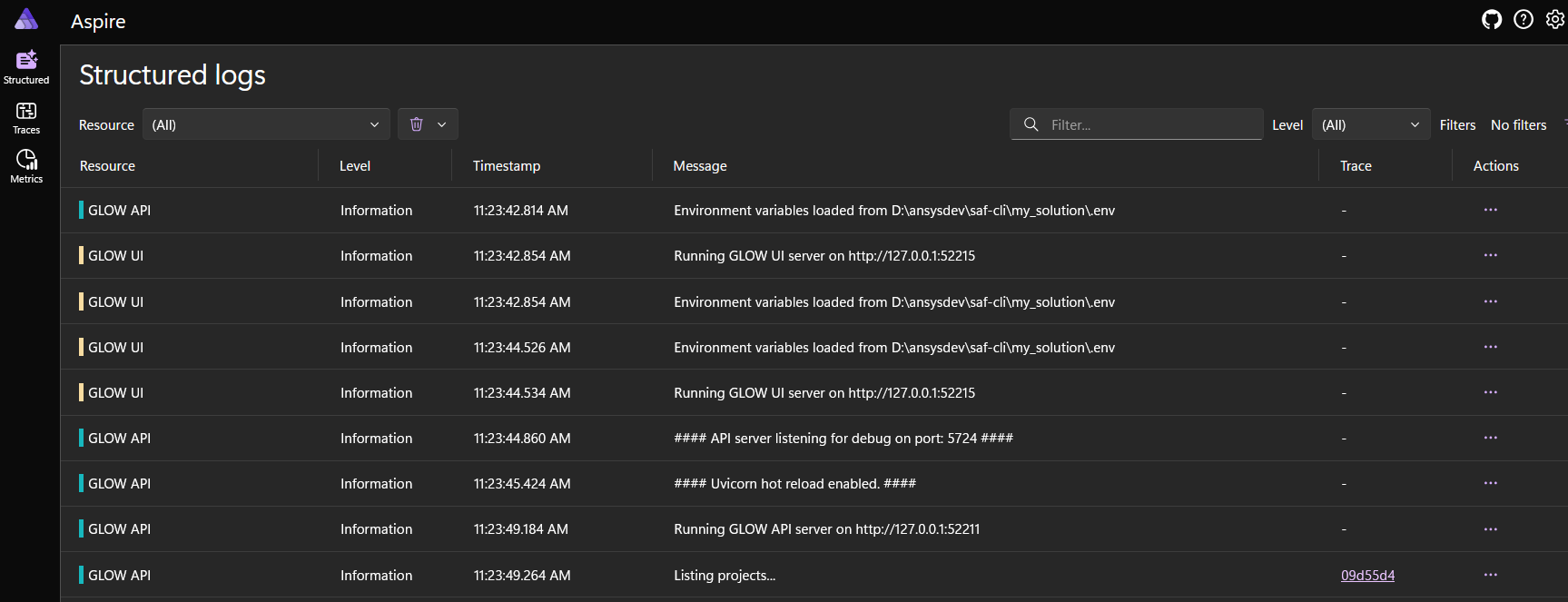Select 'Running GLOW API server' message
This screenshot has width=1568, height=602.
point(826,528)
